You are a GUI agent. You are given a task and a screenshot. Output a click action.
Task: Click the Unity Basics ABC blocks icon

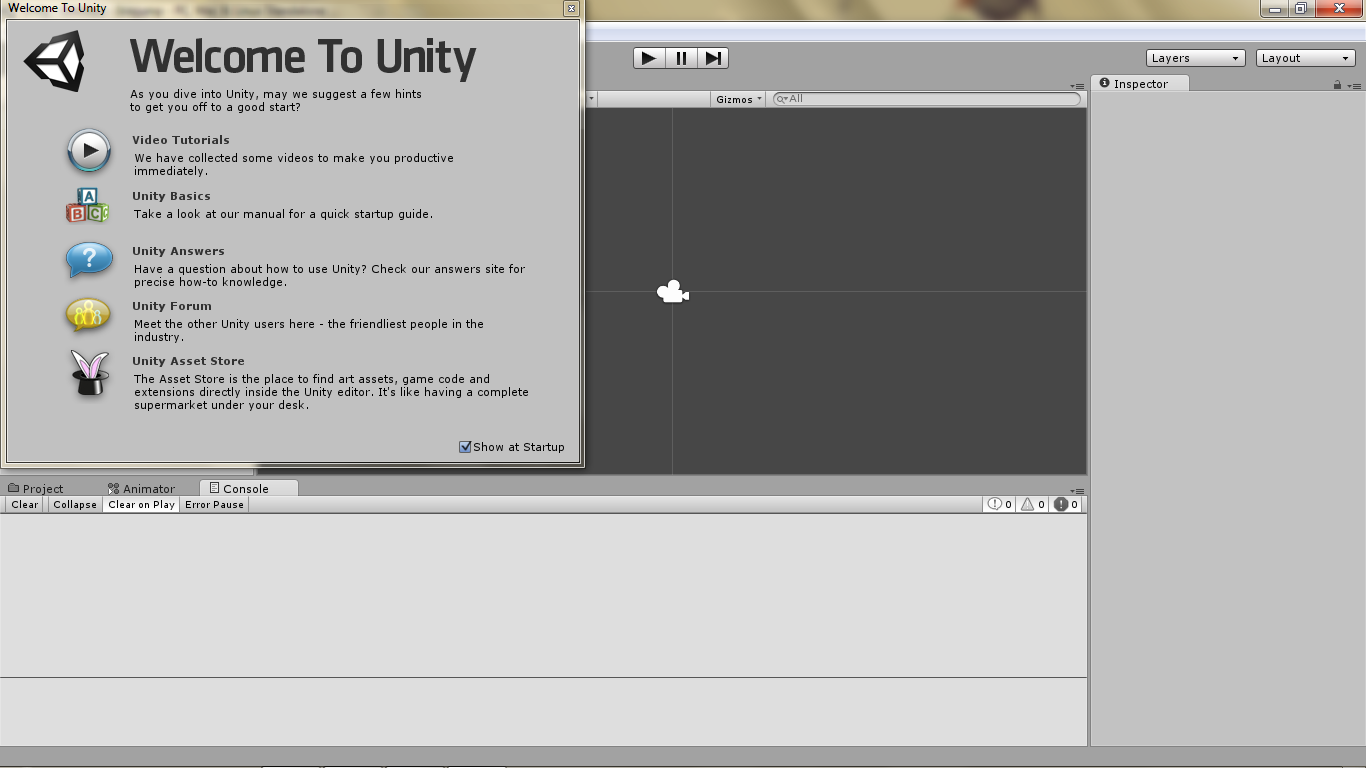[88, 205]
